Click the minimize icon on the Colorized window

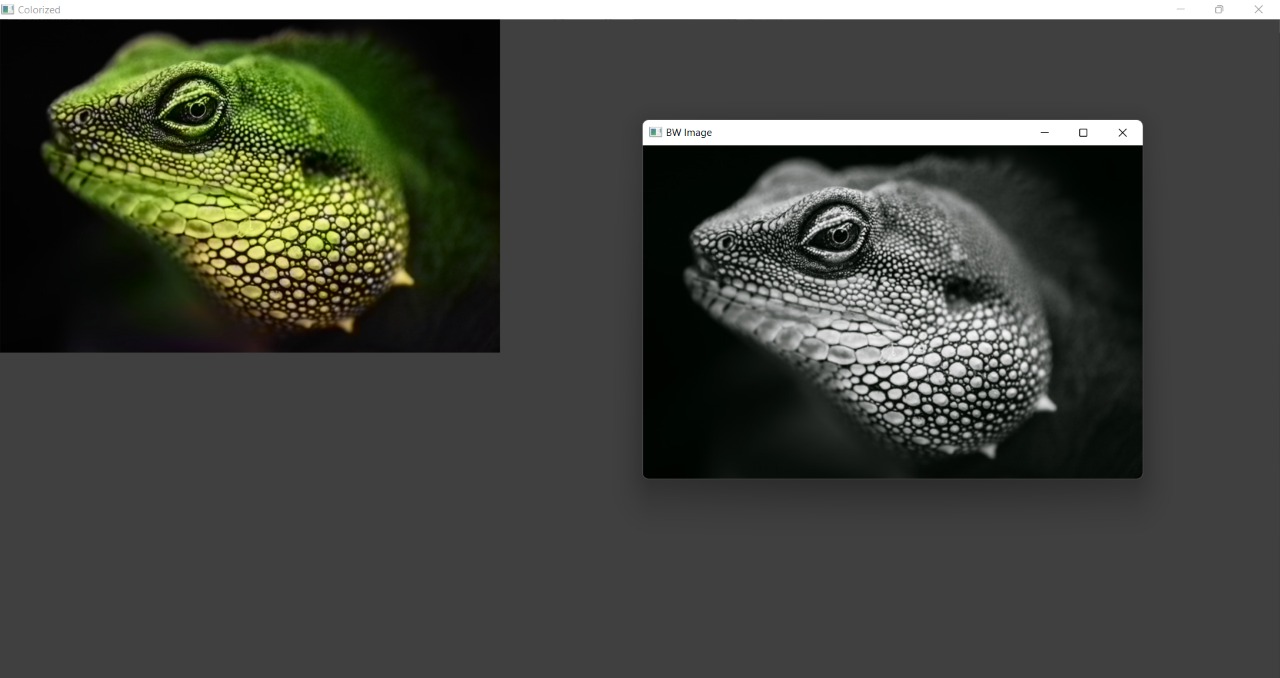click(x=1180, y=9)
